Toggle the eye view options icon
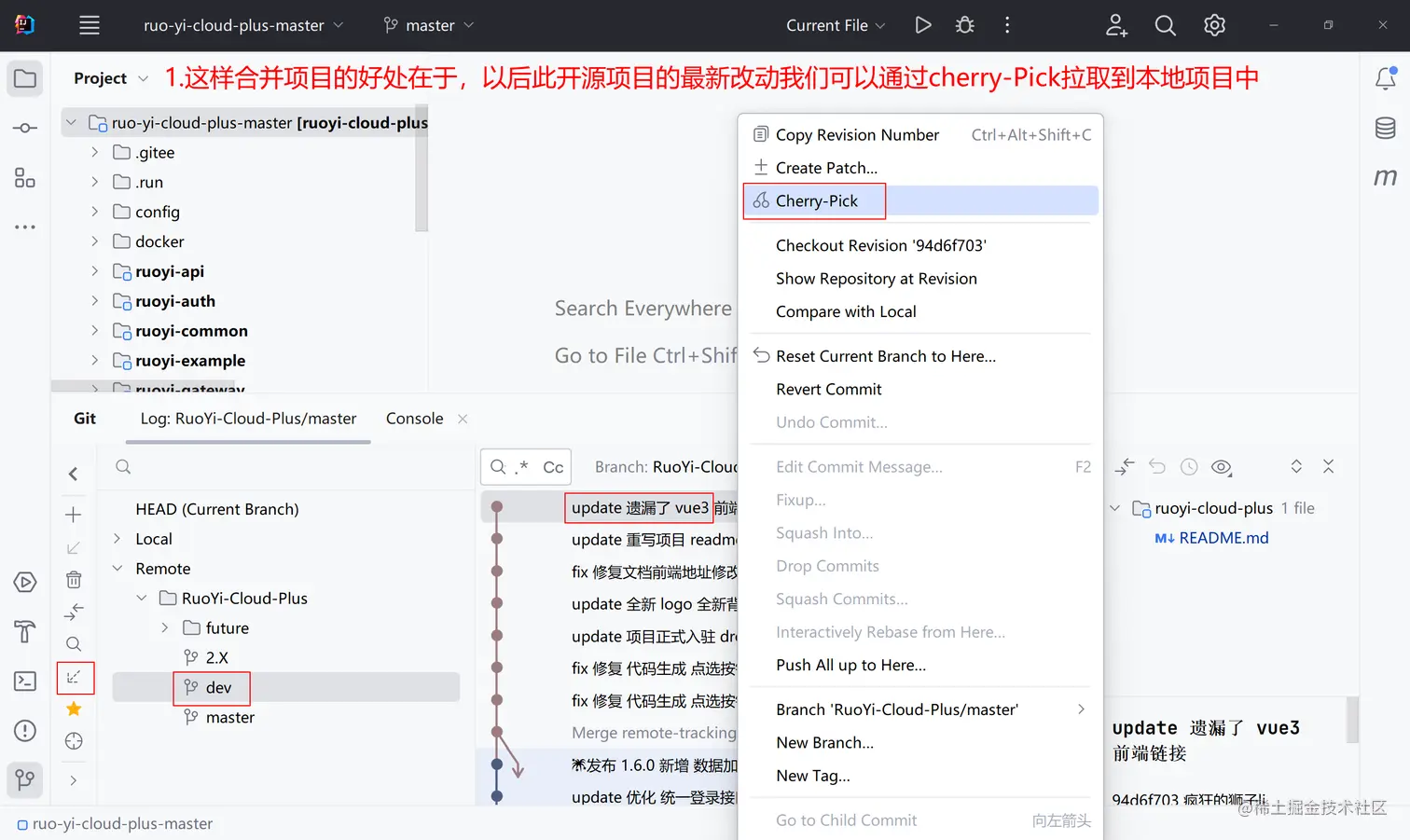 click(x=1222, y=467)
